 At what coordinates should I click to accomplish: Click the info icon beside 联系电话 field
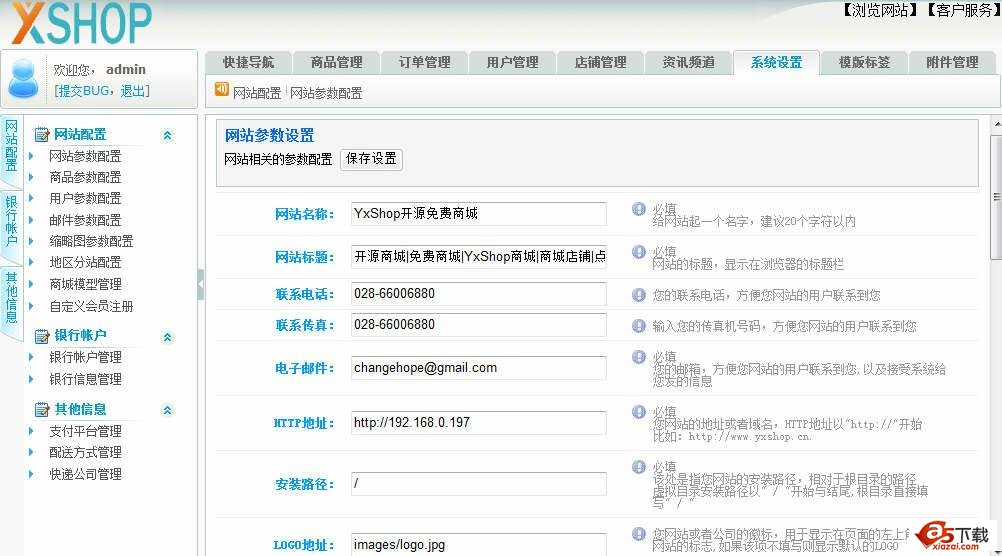pyautogui.click(x=639, y=295)
